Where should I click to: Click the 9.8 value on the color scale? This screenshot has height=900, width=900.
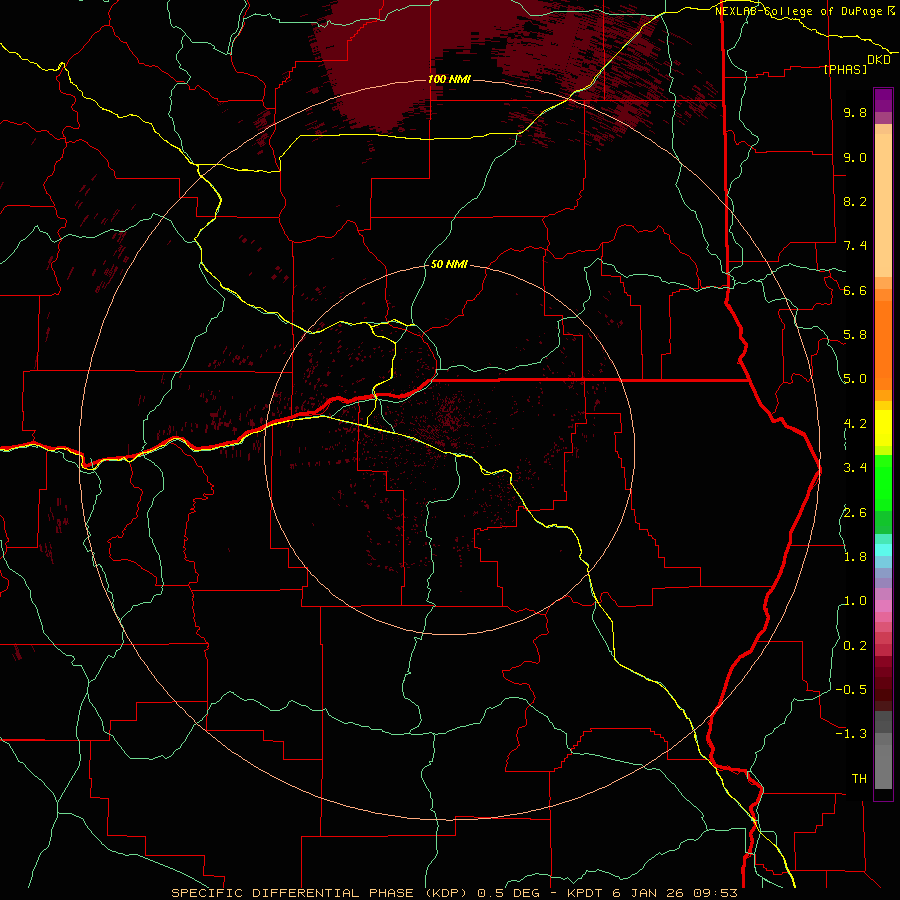click(855, 113)
